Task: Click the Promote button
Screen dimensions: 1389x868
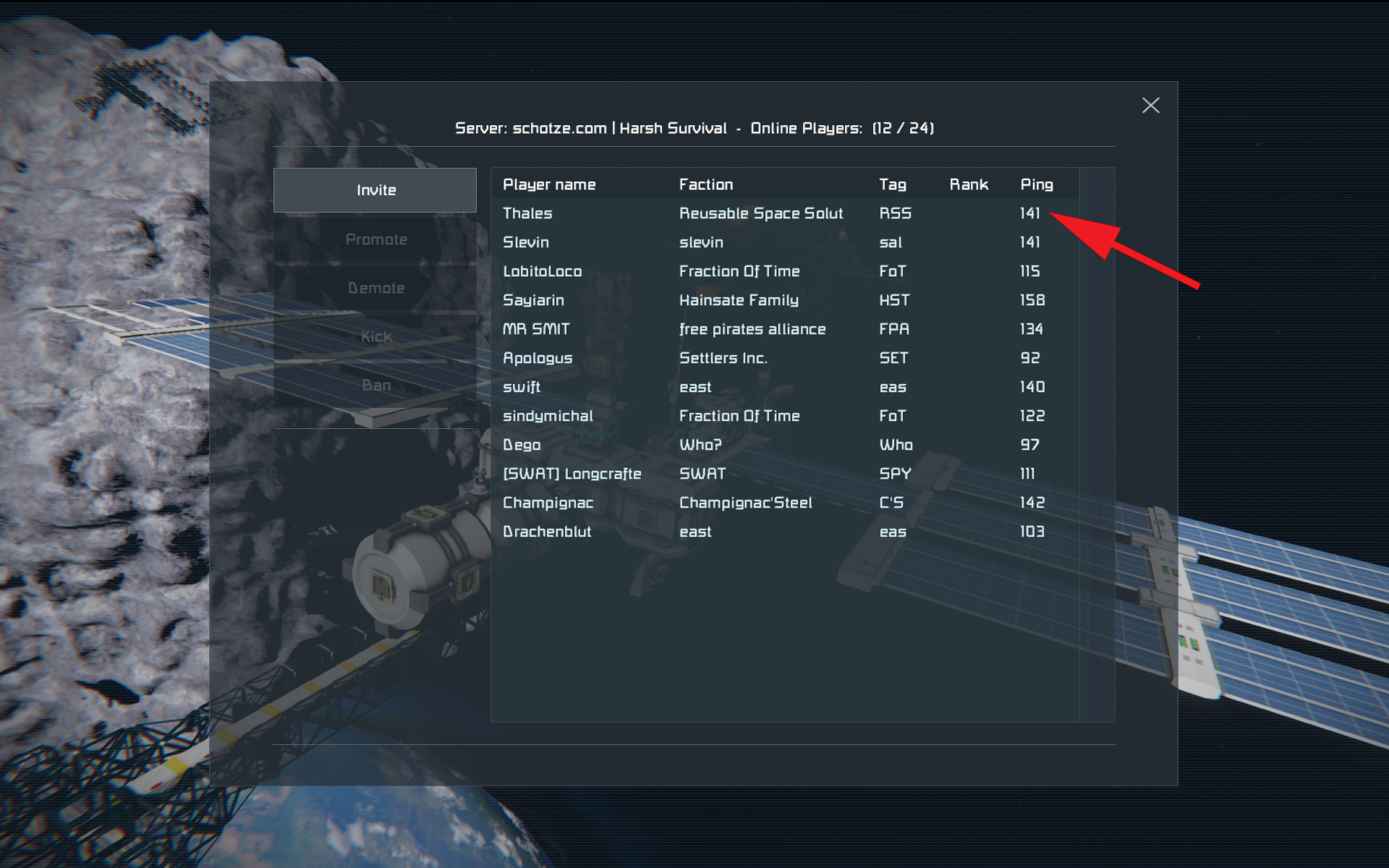Action: point(375,239)
